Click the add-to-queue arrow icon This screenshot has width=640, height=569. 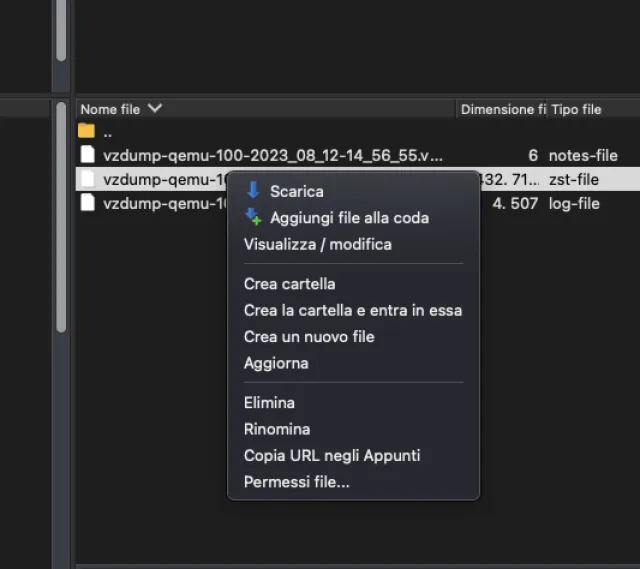253,217
